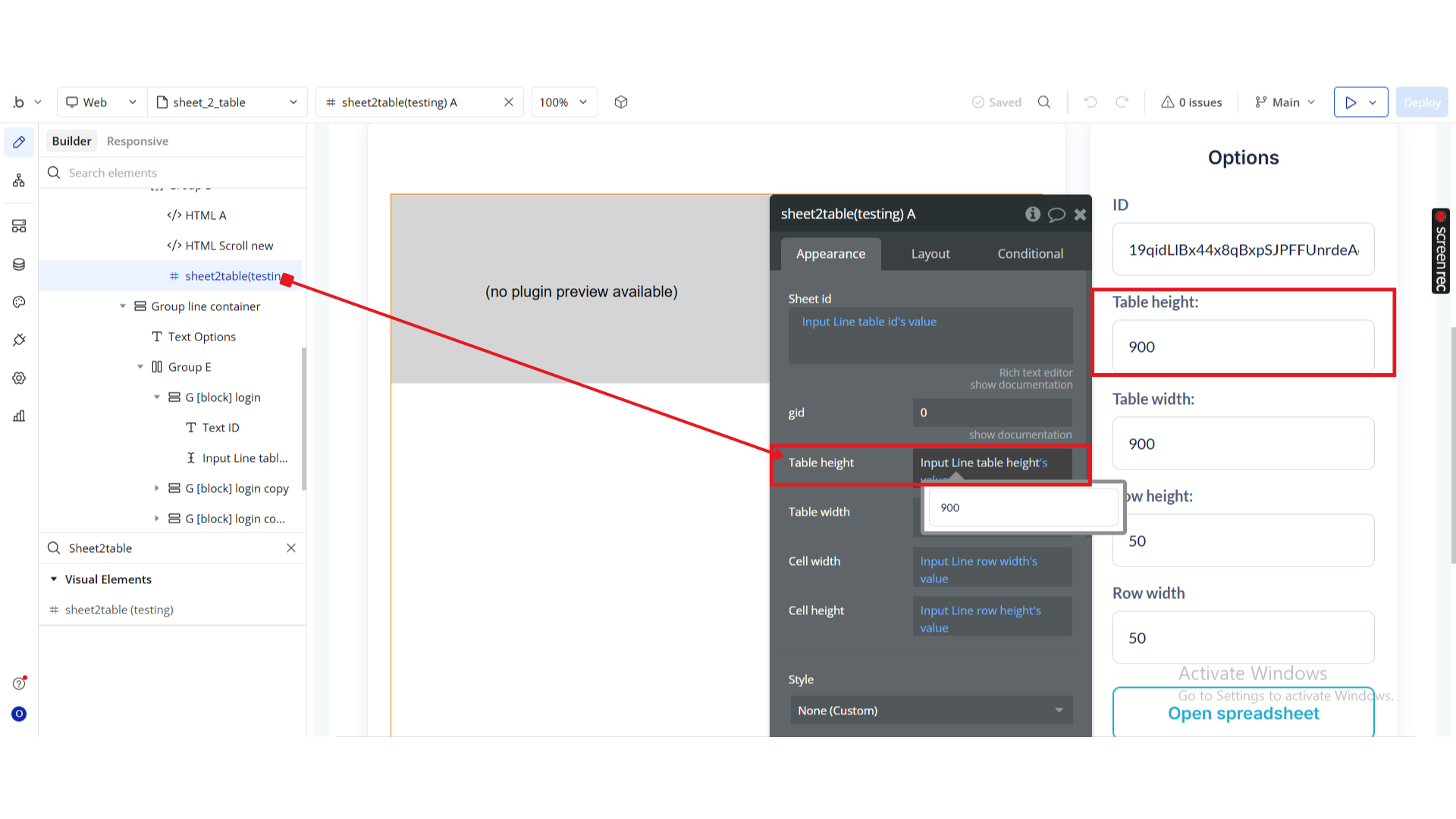1456x819 pixels.
Task: Click the 3D cube icon in toolbar
Action: (x=621, y=102)
